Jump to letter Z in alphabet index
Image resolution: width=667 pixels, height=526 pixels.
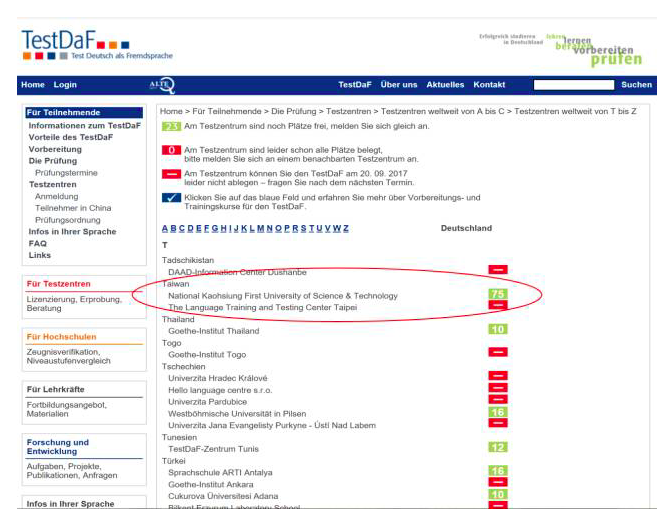point(346,228)
